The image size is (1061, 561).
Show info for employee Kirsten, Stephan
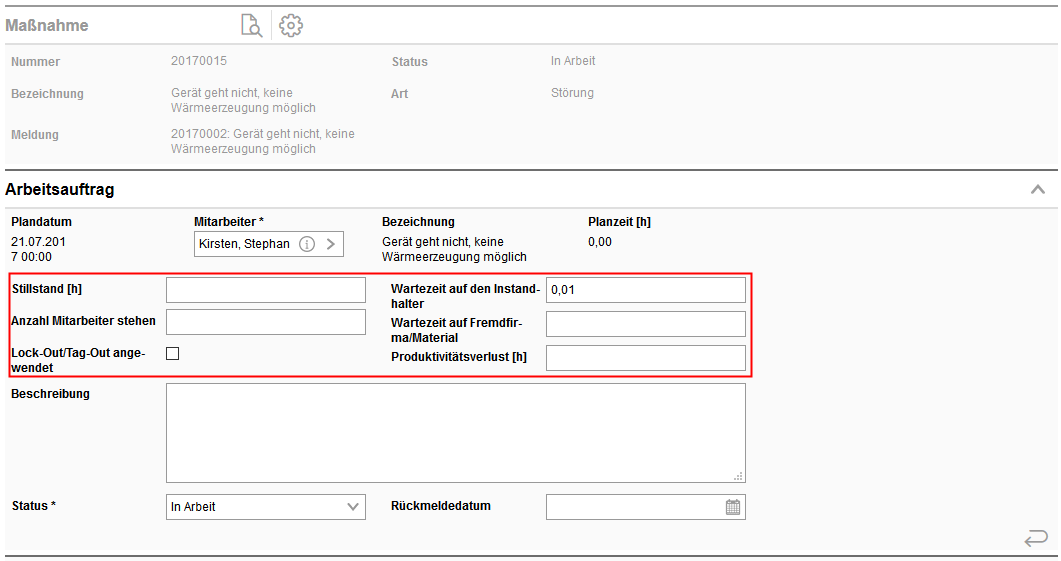tap(307, 244)
